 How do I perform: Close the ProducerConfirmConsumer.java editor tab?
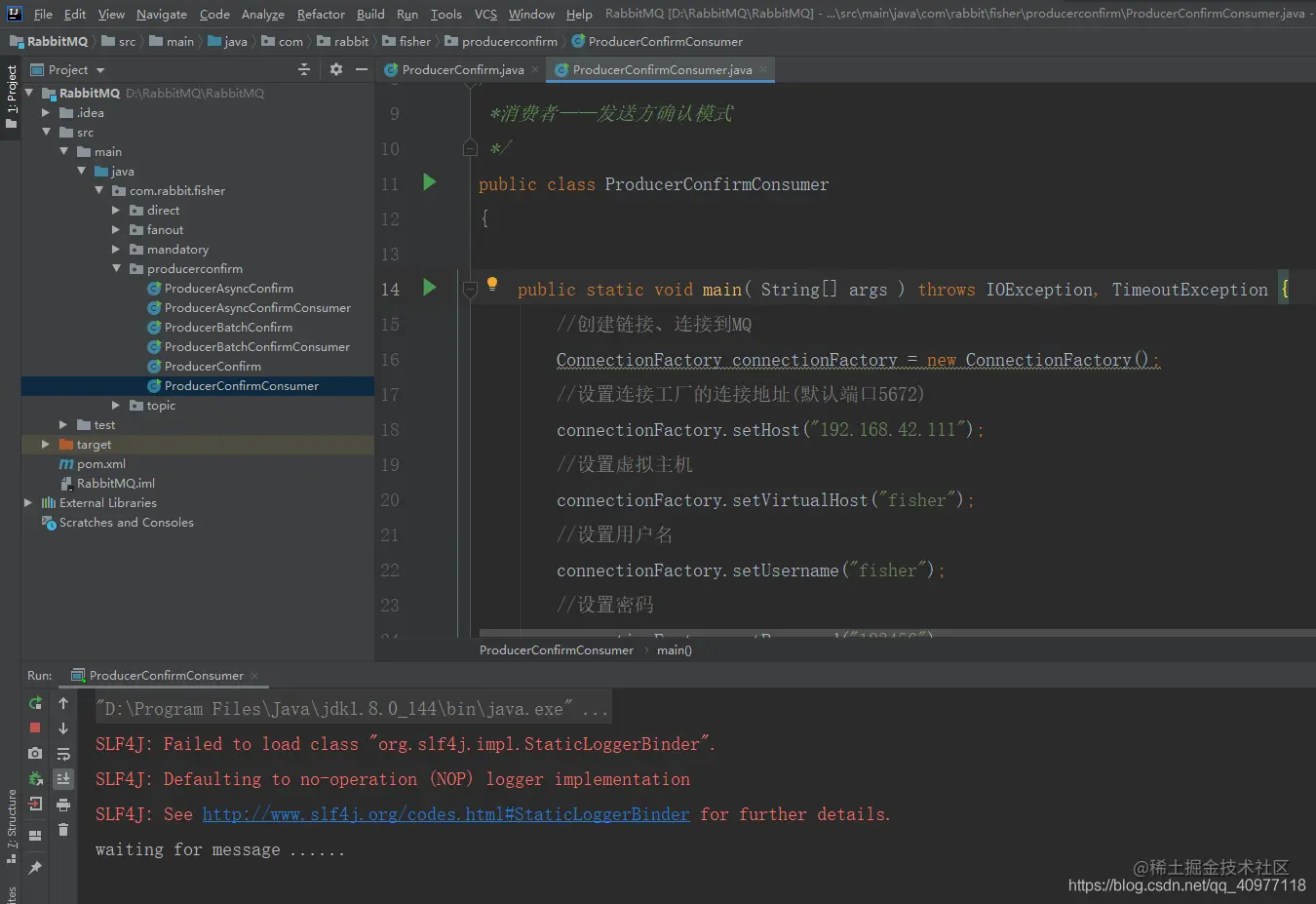[763, 69]
